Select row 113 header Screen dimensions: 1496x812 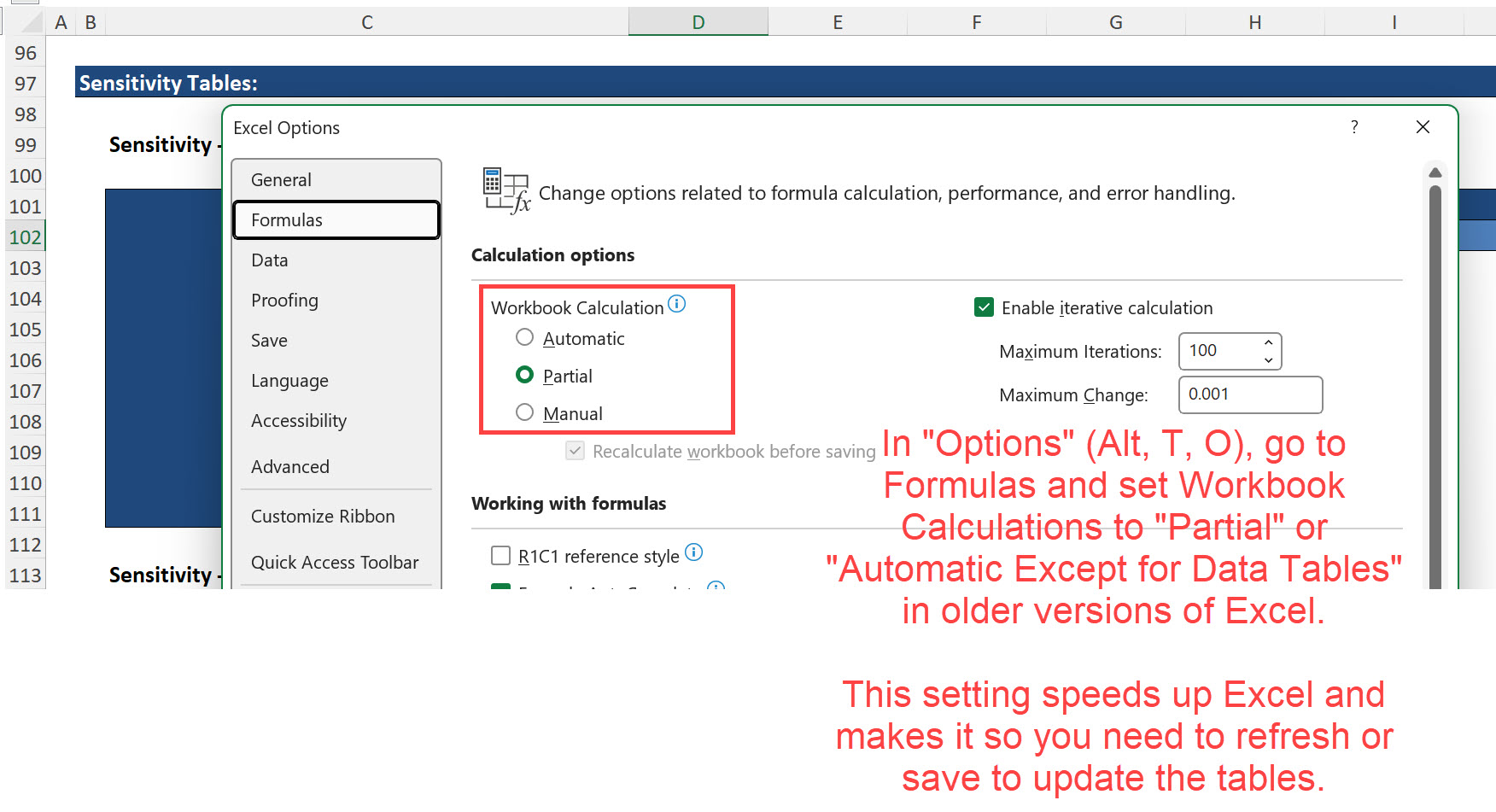pos(25,575)
